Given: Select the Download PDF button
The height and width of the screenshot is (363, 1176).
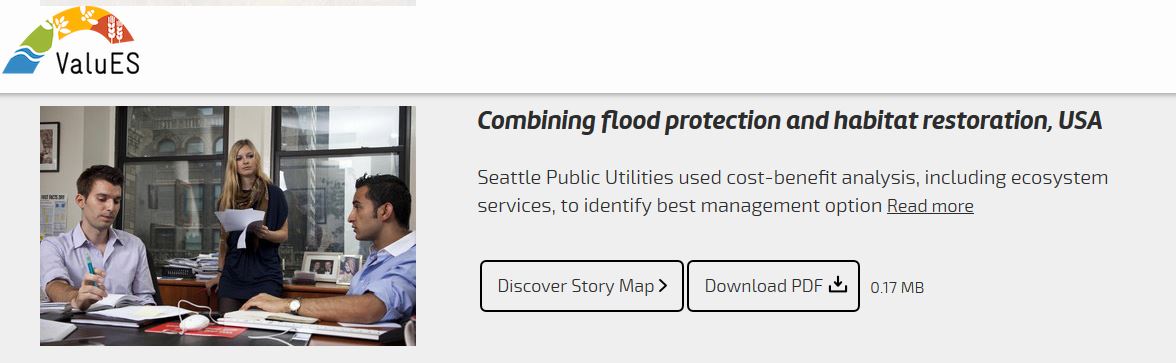Looking at the screenshot, I should 773,286.
